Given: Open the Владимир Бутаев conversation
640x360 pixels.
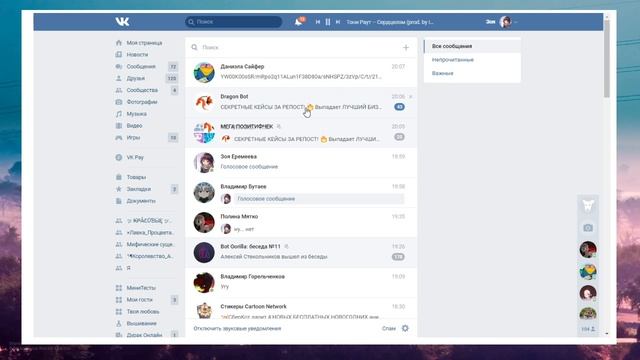Looking at the screenshot, I should pyautogui.click(x=301, y=193).
